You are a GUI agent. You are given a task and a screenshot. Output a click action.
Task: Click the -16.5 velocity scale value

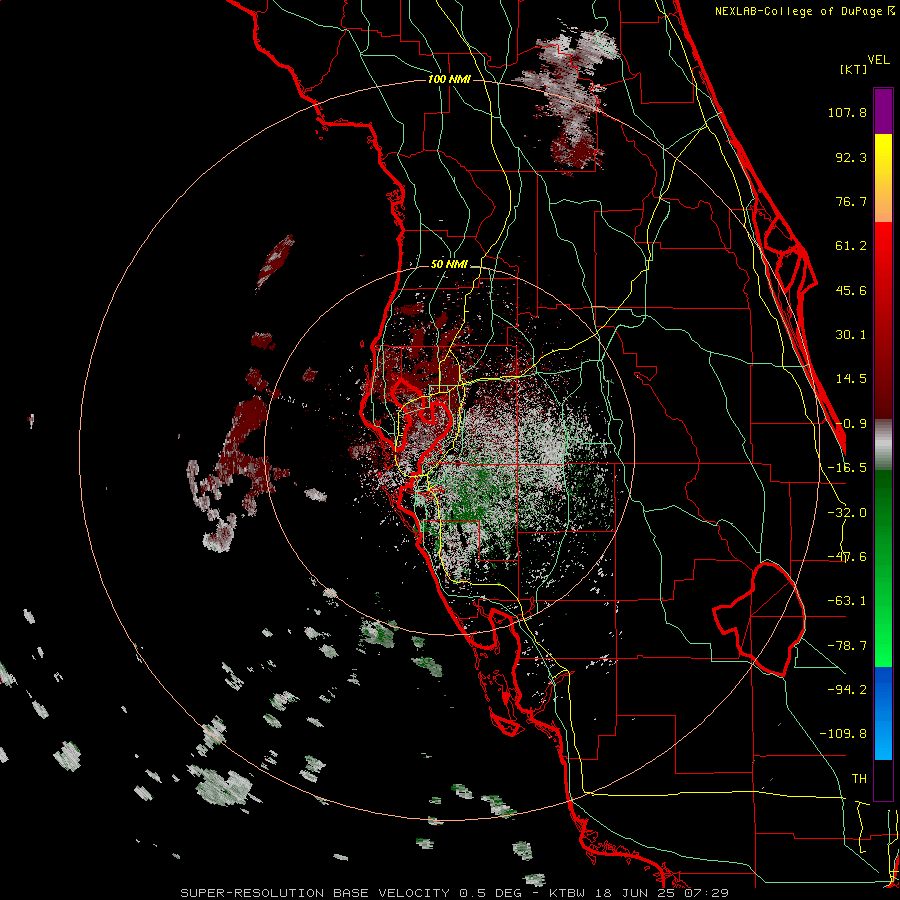[x=847, y=468]
